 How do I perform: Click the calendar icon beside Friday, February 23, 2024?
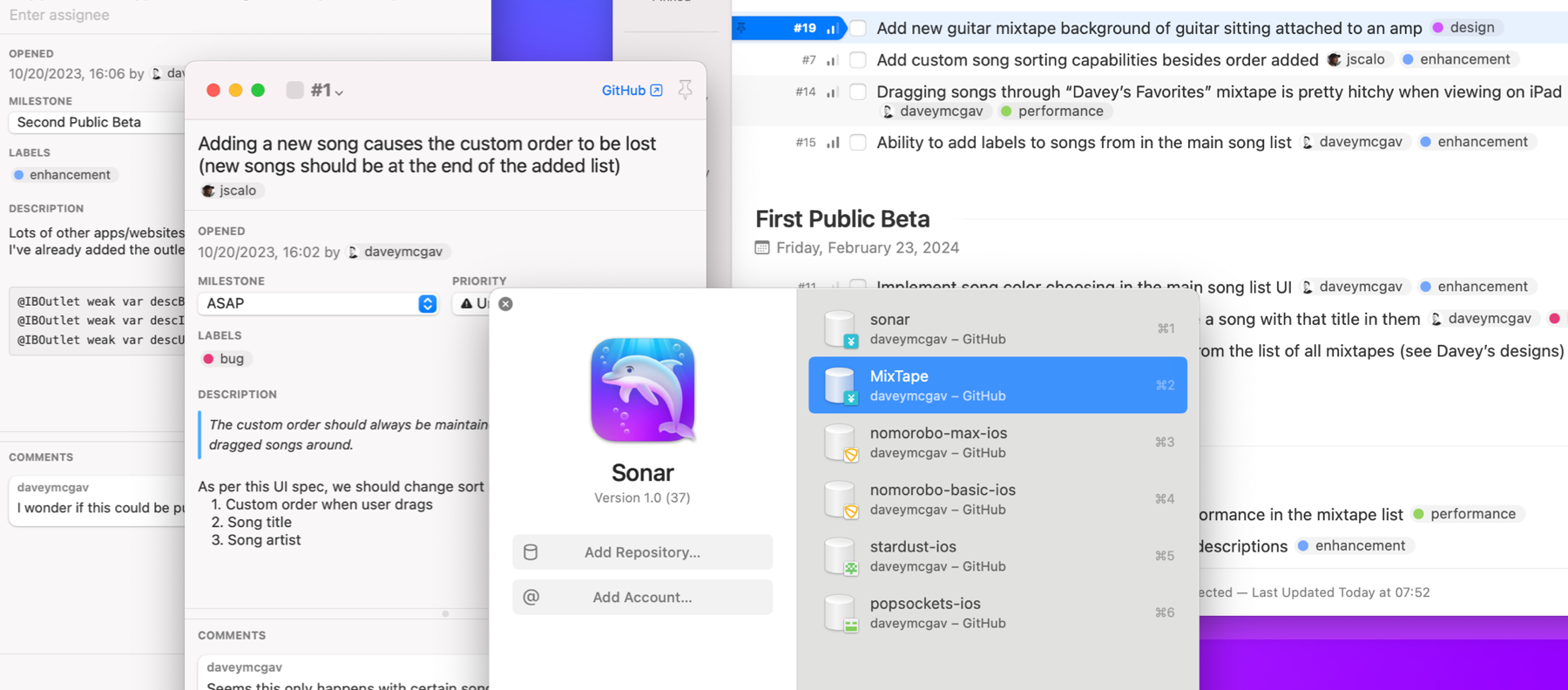tap(762, 247)
